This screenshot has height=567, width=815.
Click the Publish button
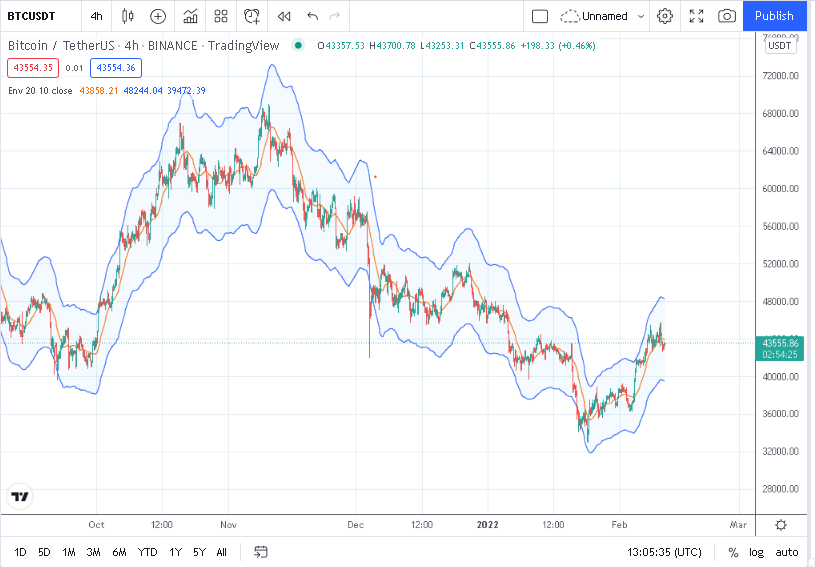(x=774, y=16)
